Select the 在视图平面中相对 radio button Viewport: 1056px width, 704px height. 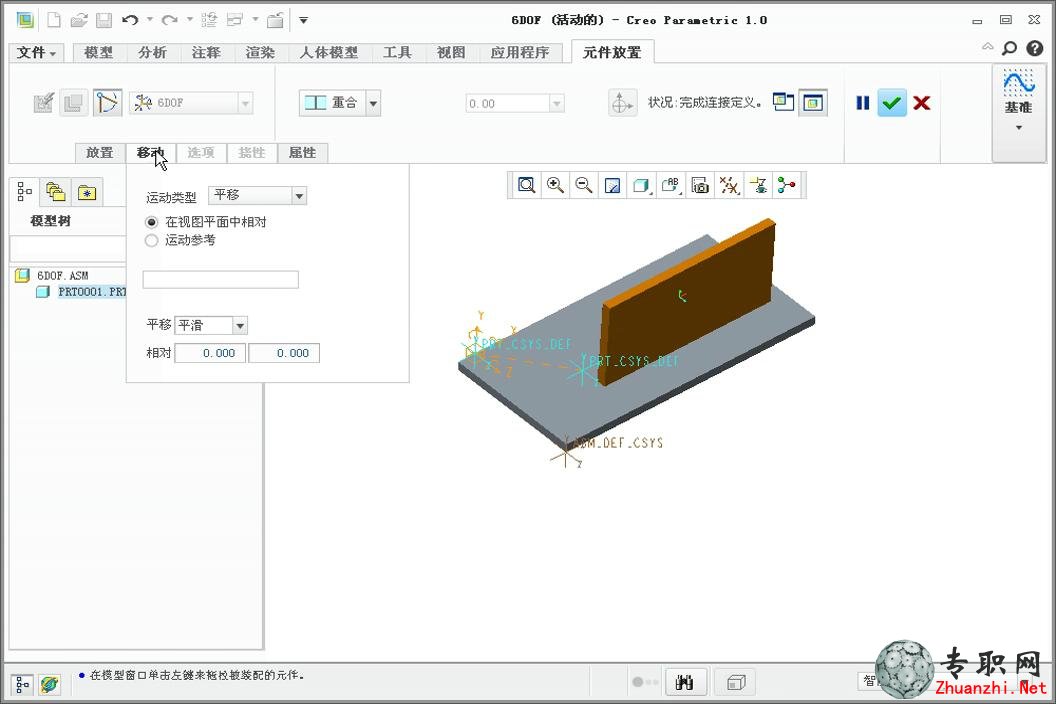click(152, 222)
